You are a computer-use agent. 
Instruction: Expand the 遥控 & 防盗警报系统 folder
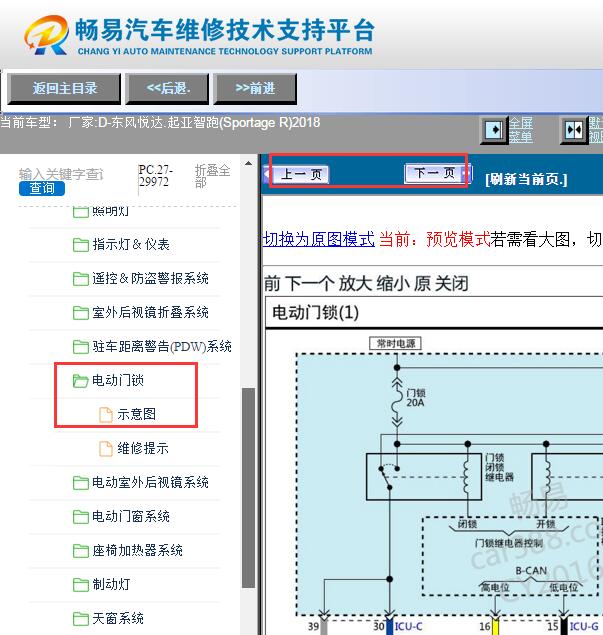pyautogui.click(x=150, y=279)
